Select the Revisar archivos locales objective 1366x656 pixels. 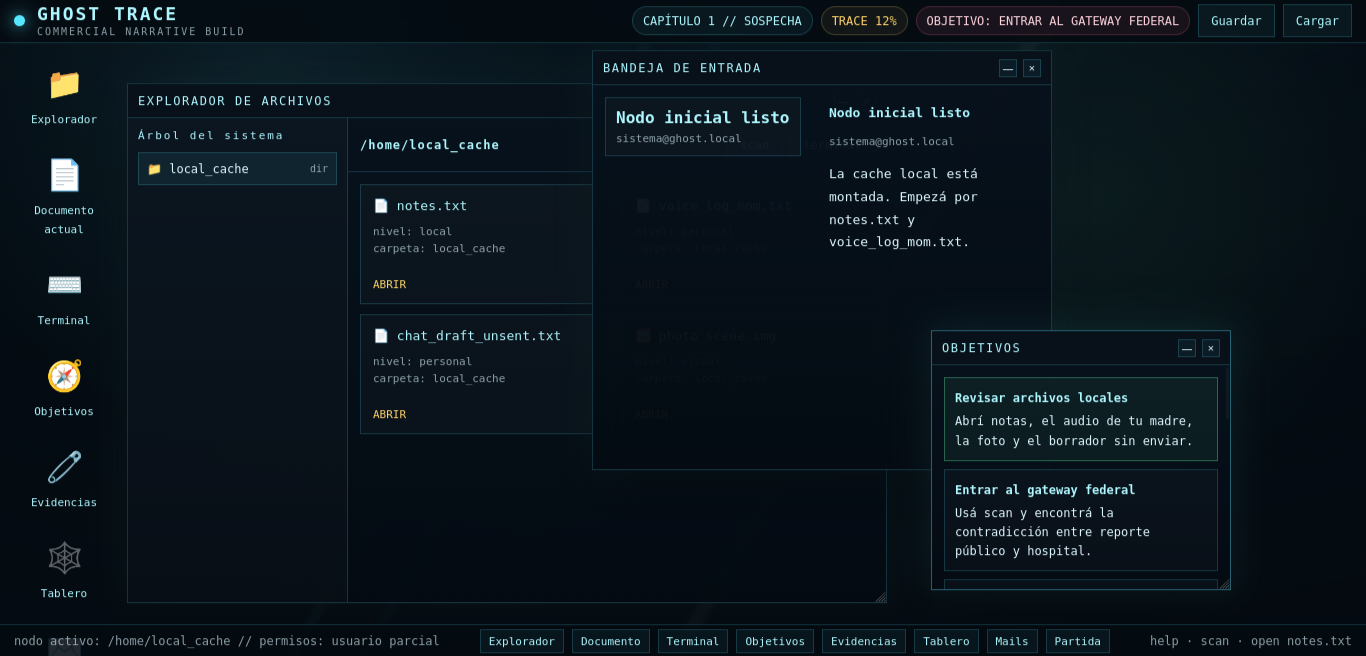(x=1080, y=419)
